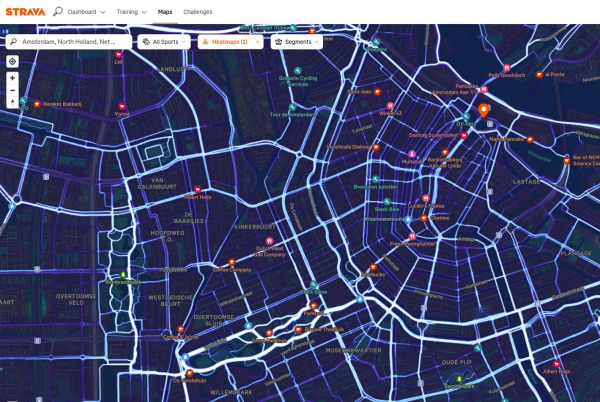Select the Saint-Jean cafe marker
600x402 pixels.
[377, 91]
